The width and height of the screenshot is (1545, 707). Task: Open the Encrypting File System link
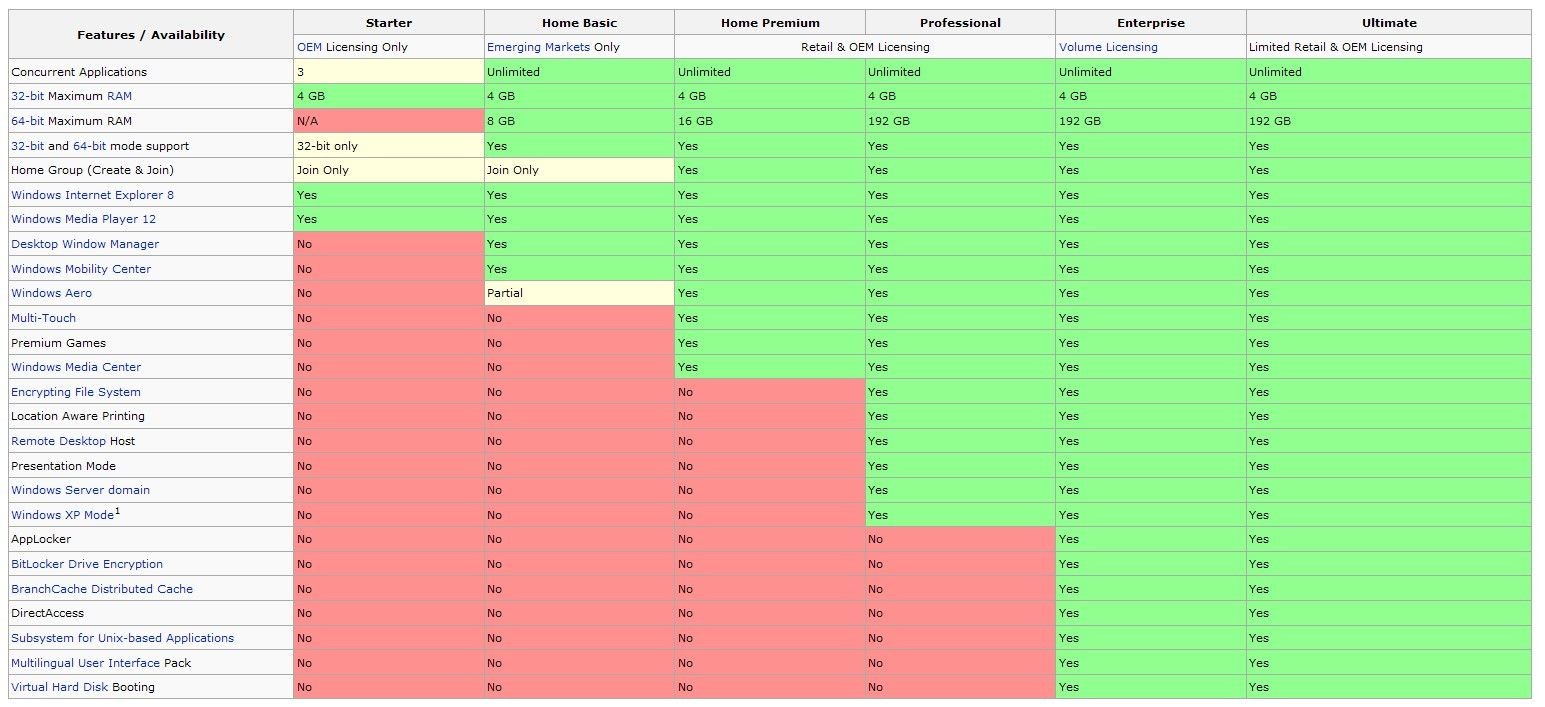[76, 392]
